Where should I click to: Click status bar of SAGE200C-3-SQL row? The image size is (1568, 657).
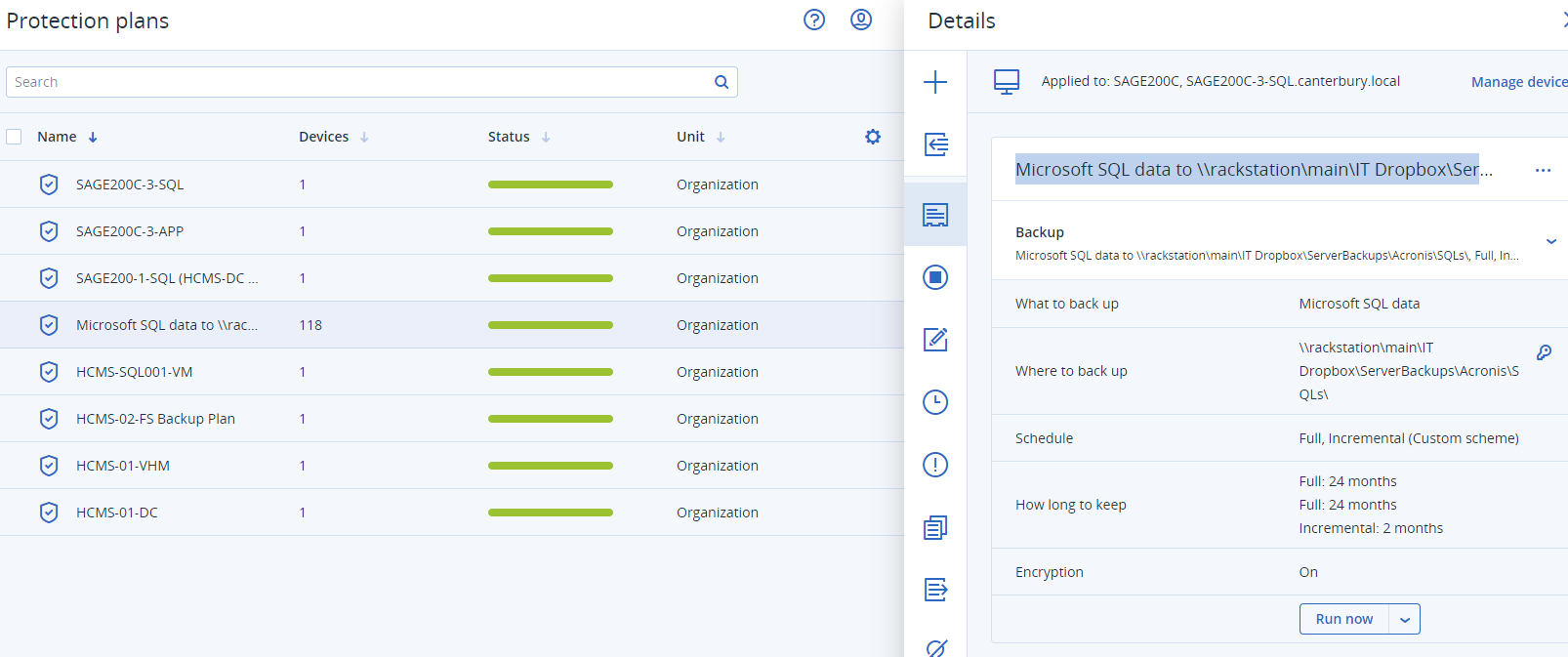pos(551,185)
